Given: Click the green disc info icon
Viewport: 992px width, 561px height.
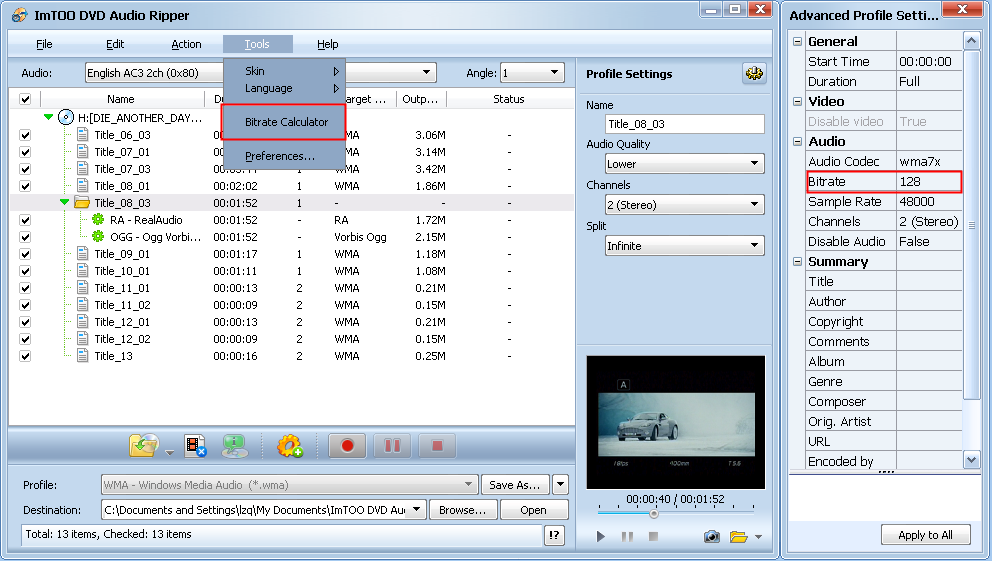Looking at the screenshot, I should pyautogui.click(x=235, y=446).
